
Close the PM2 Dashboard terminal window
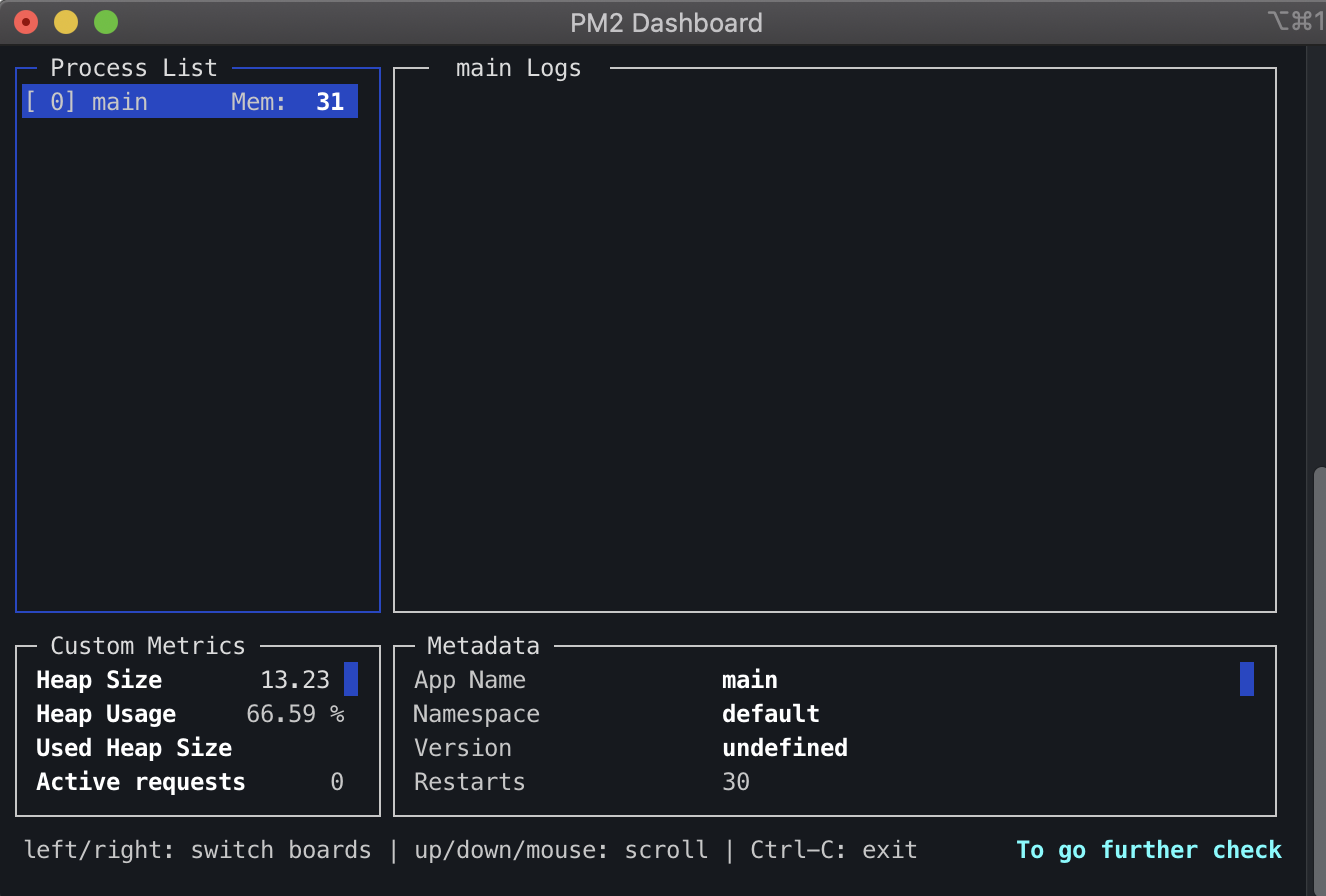pyautogui.click(x=26, y=21)
